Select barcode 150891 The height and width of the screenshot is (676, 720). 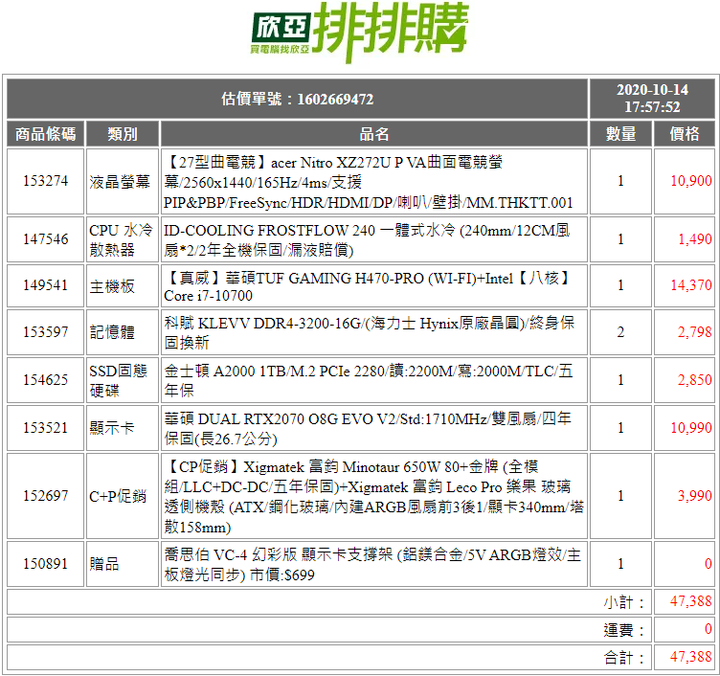45,564
